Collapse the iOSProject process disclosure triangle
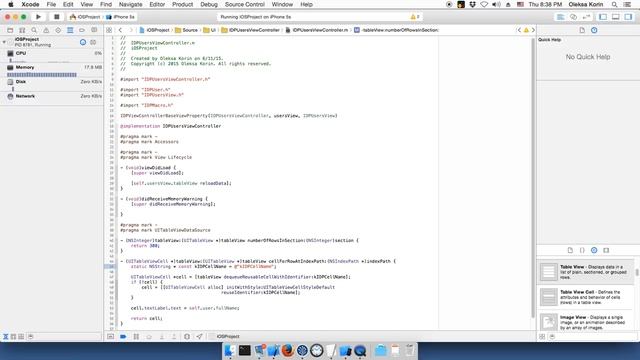Image resolution: width=640 pixels, height=360 pixels. [4, 42]
